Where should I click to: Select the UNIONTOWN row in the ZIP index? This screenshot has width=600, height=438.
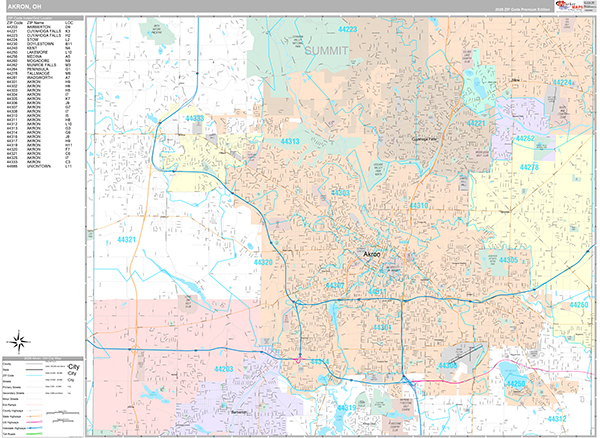click(39, 166)
